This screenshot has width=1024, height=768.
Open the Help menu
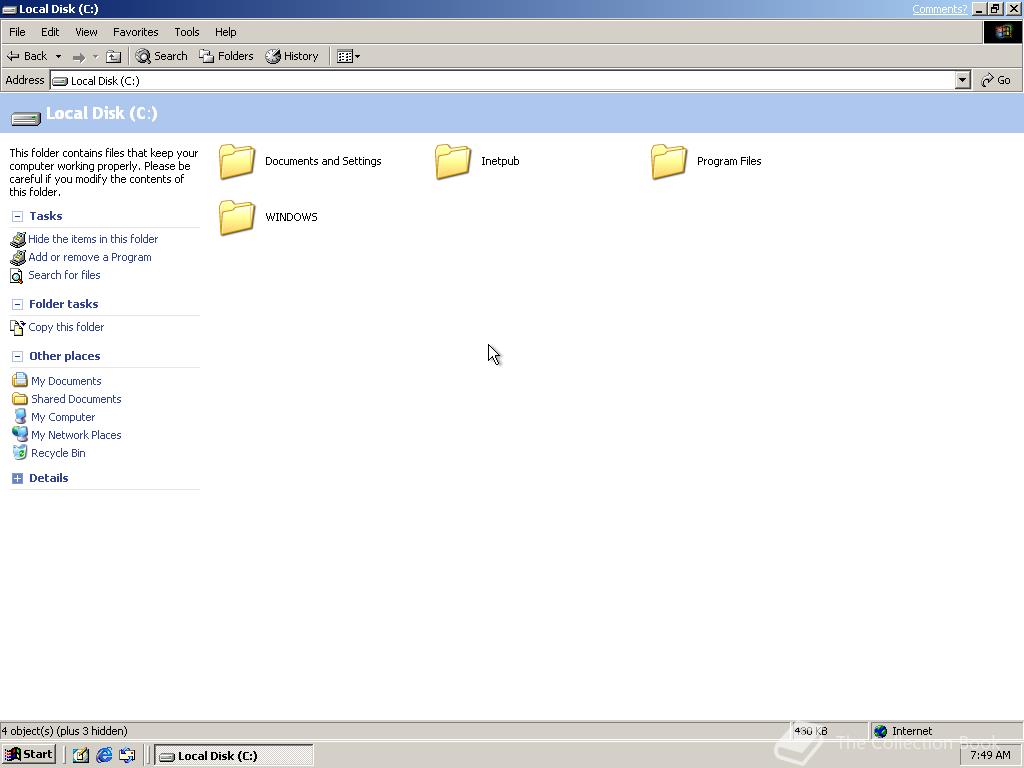click(x=225, y=32)
